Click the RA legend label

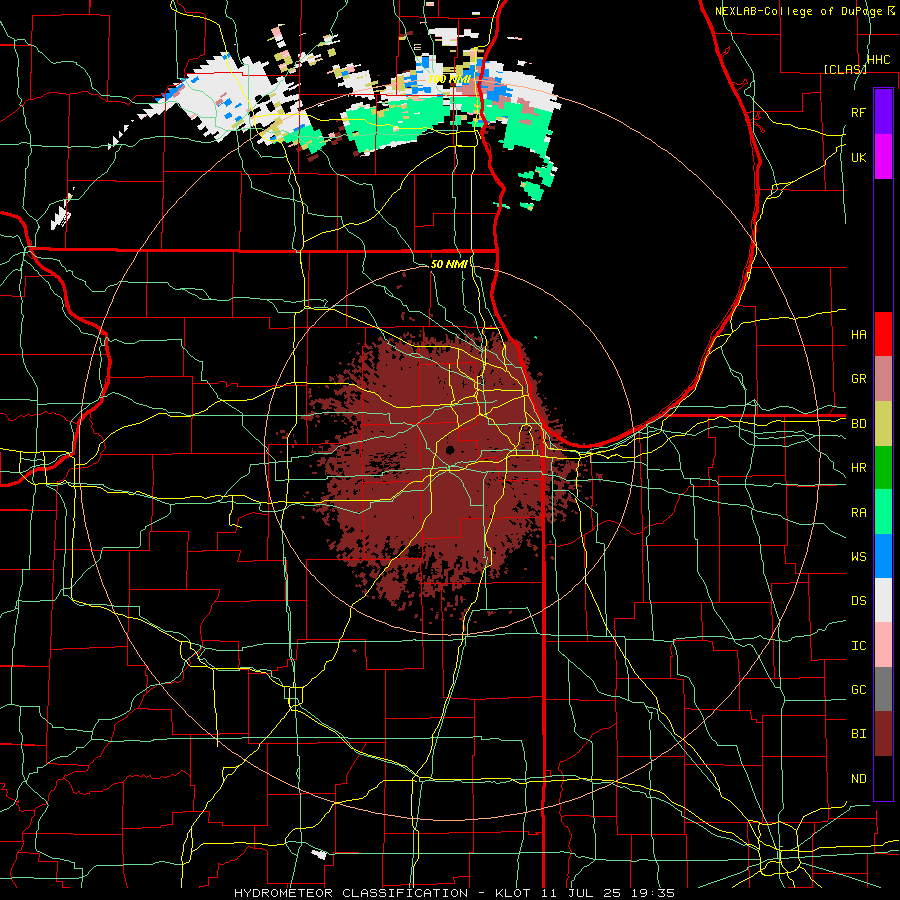coord(858,512)
